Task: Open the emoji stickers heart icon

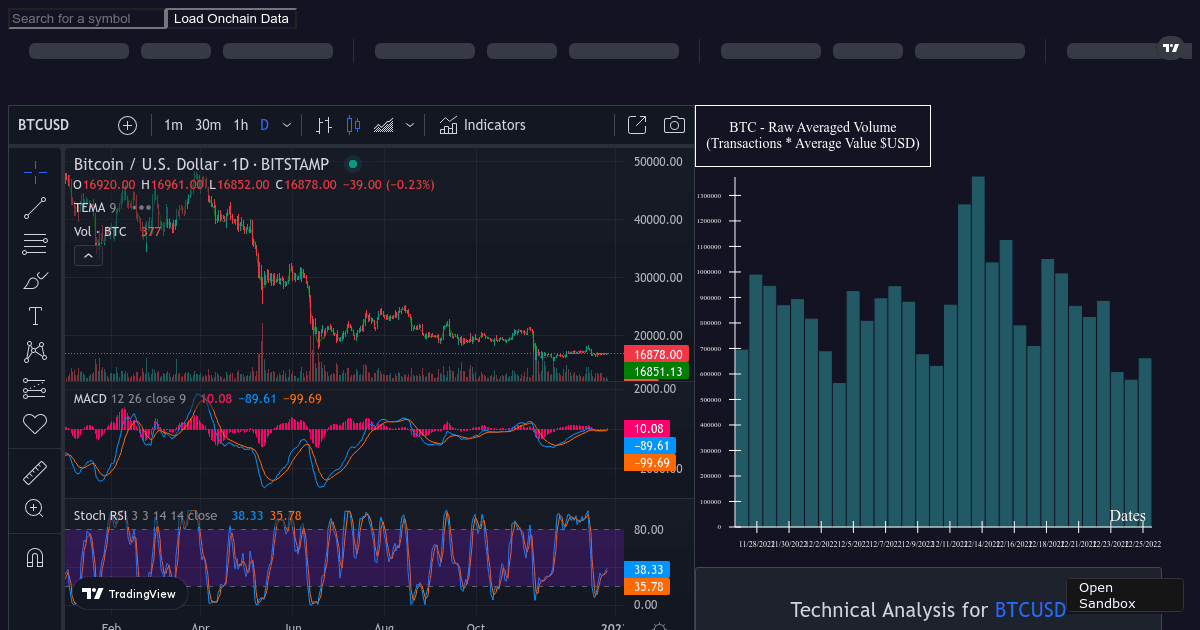Action: click(x=35, y=424)
